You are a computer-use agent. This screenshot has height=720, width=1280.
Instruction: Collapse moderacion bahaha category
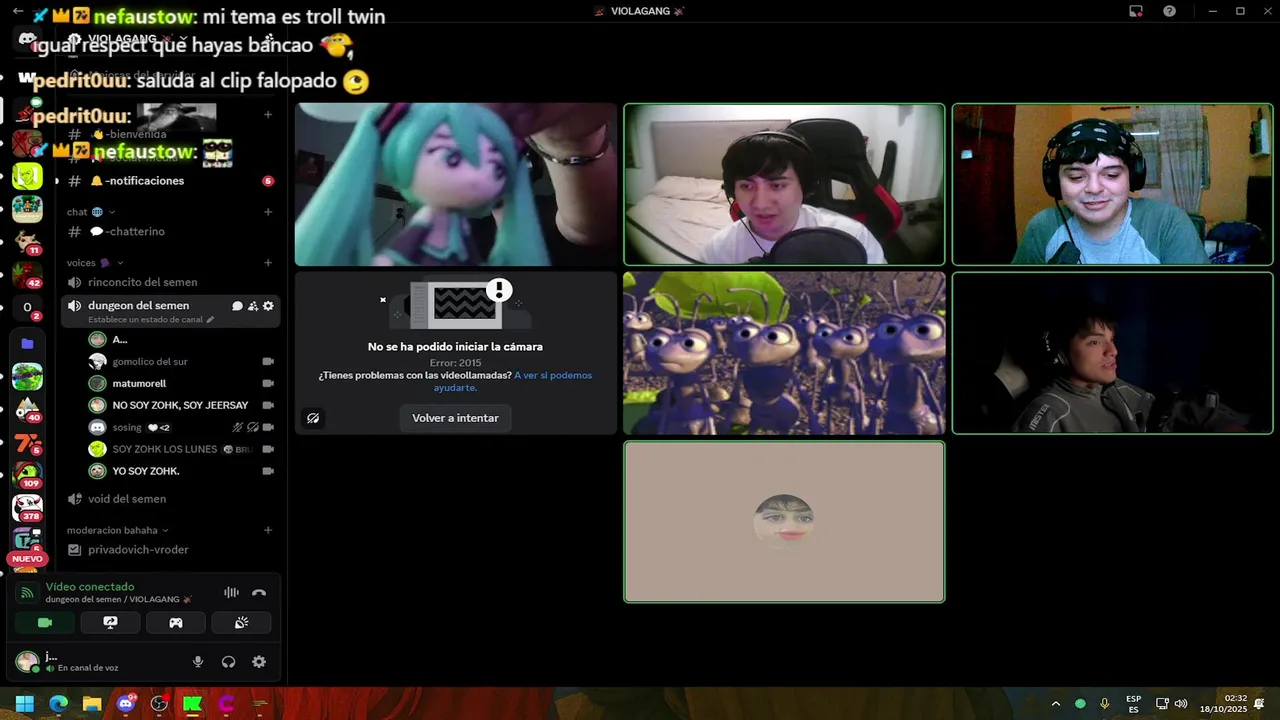pos(117,530)
